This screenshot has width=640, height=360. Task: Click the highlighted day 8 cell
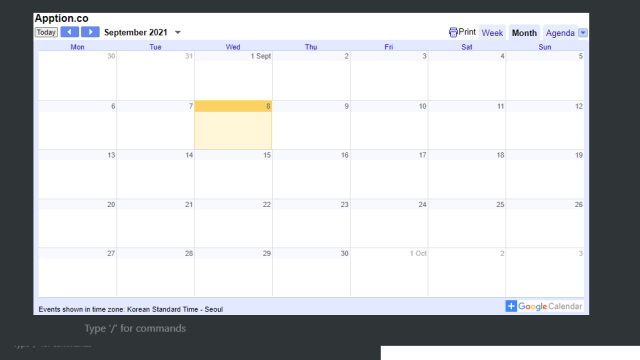(233, 125)
